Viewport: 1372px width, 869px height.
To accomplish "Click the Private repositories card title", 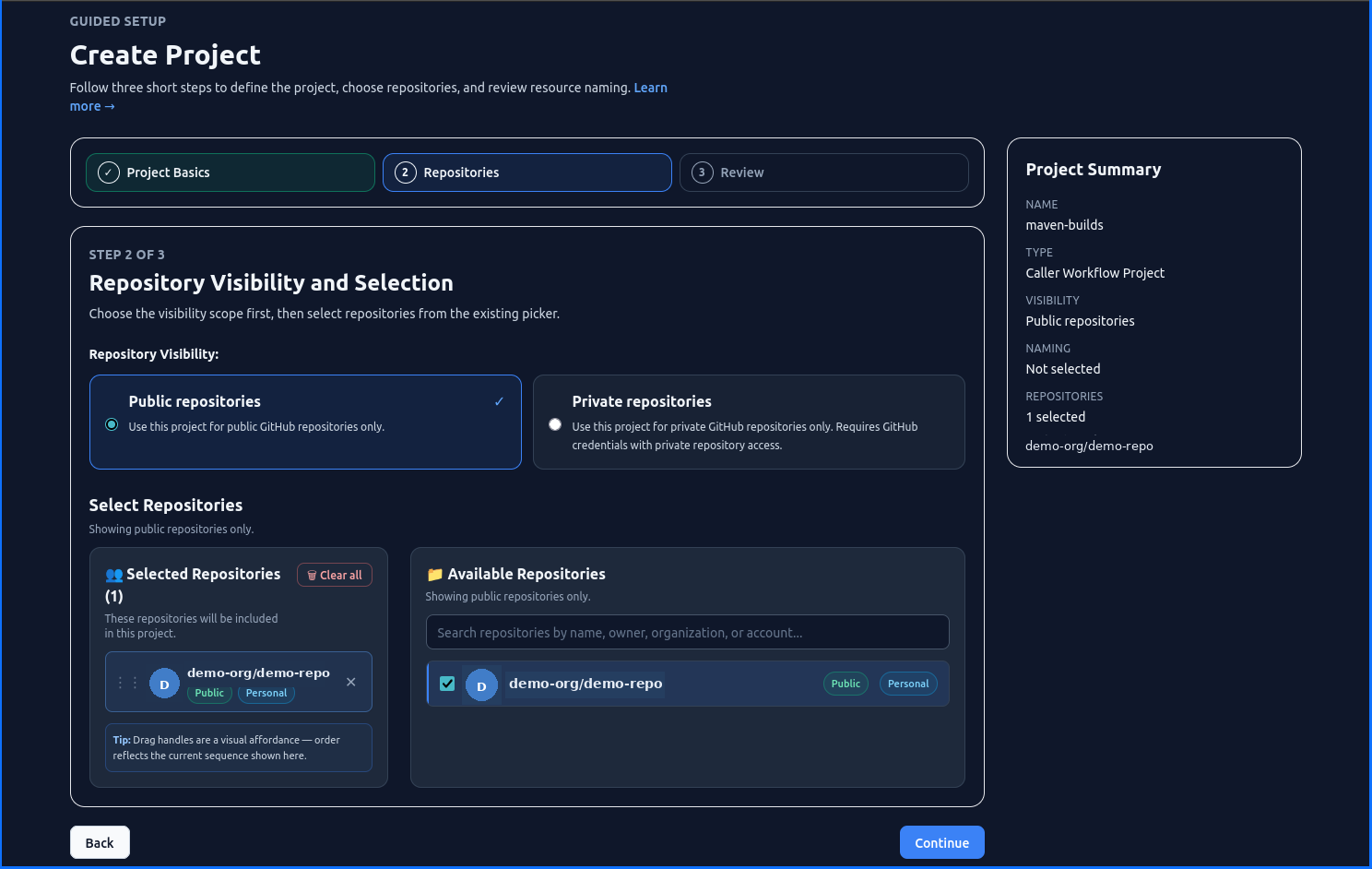I will (642, 401).
